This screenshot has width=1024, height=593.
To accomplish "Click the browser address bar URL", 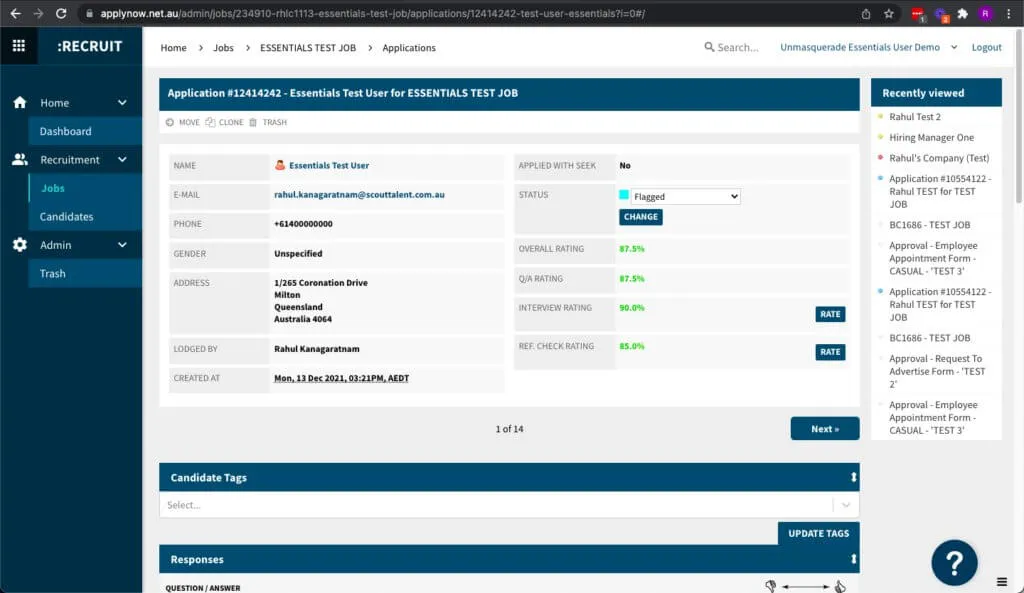I will (372, 13).
